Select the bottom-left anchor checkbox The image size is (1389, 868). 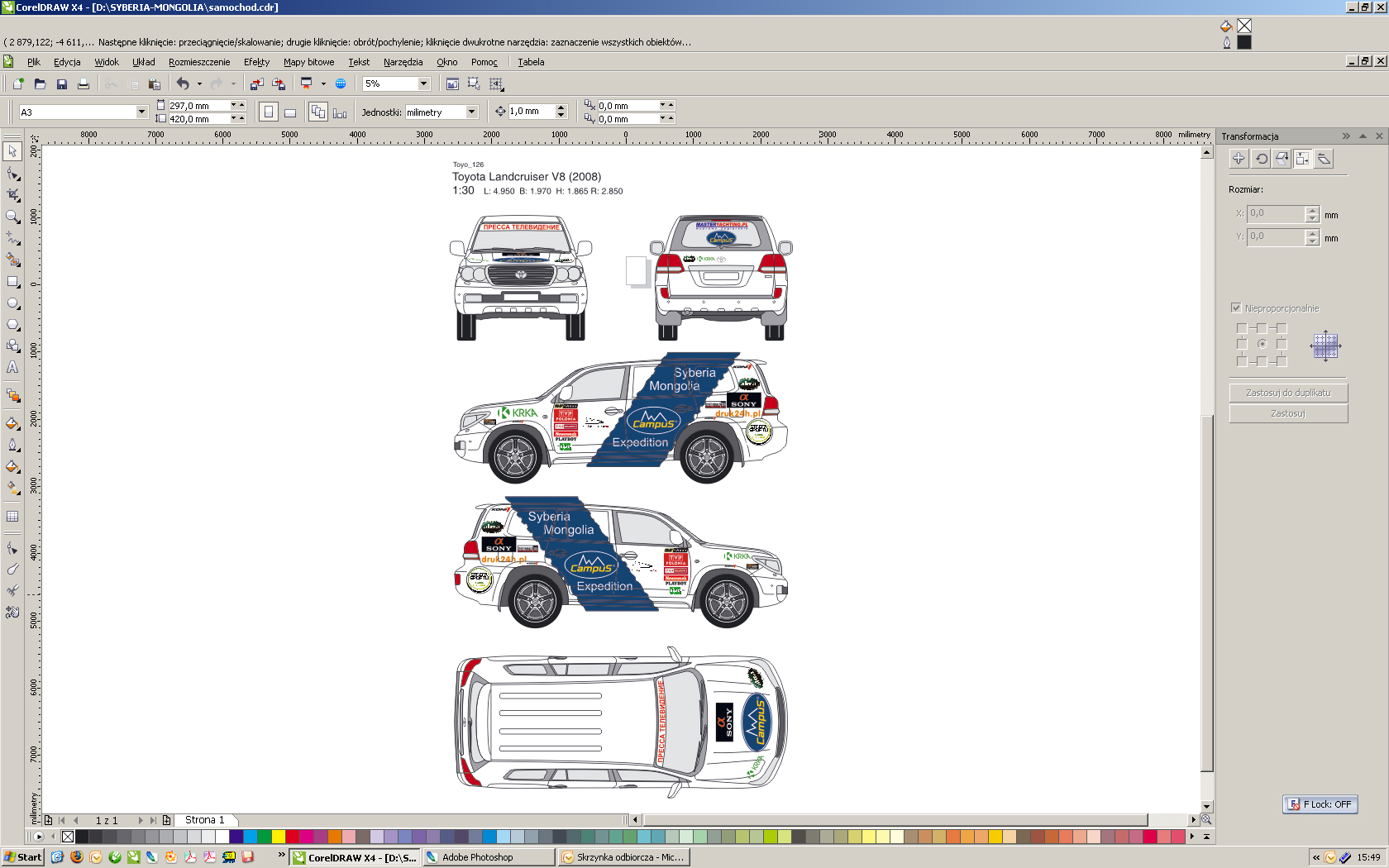[x=1242, y=361]
